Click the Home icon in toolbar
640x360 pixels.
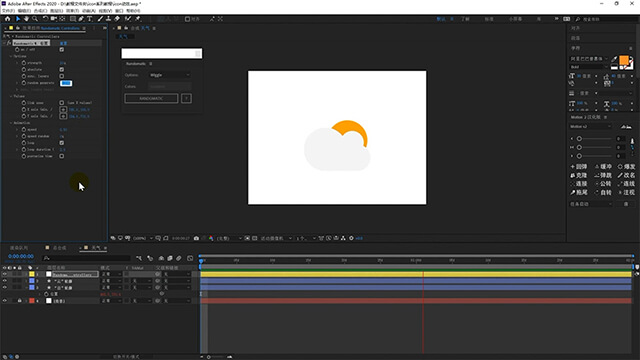coord(7,19)
